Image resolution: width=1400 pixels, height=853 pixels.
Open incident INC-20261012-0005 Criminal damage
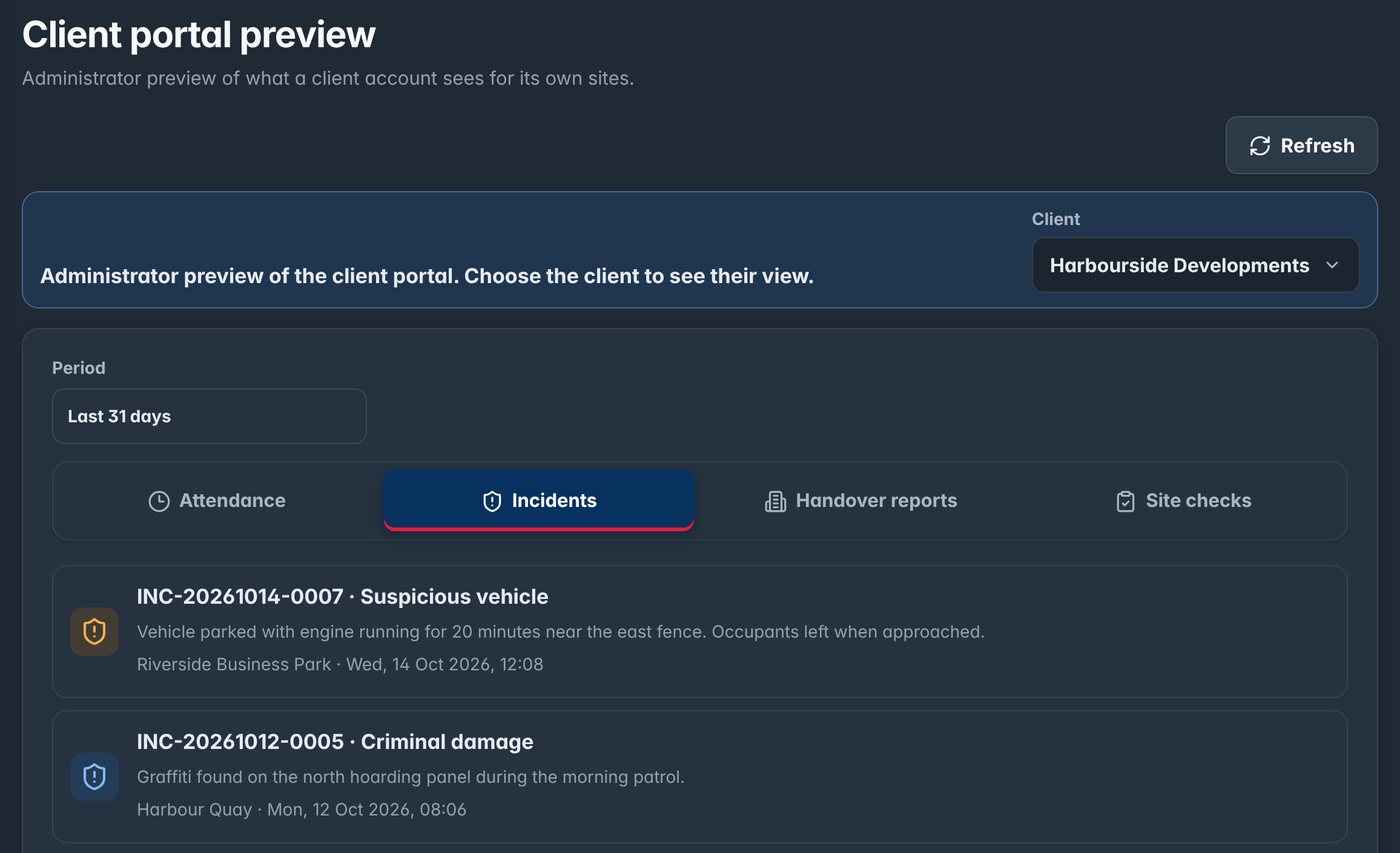700,777
